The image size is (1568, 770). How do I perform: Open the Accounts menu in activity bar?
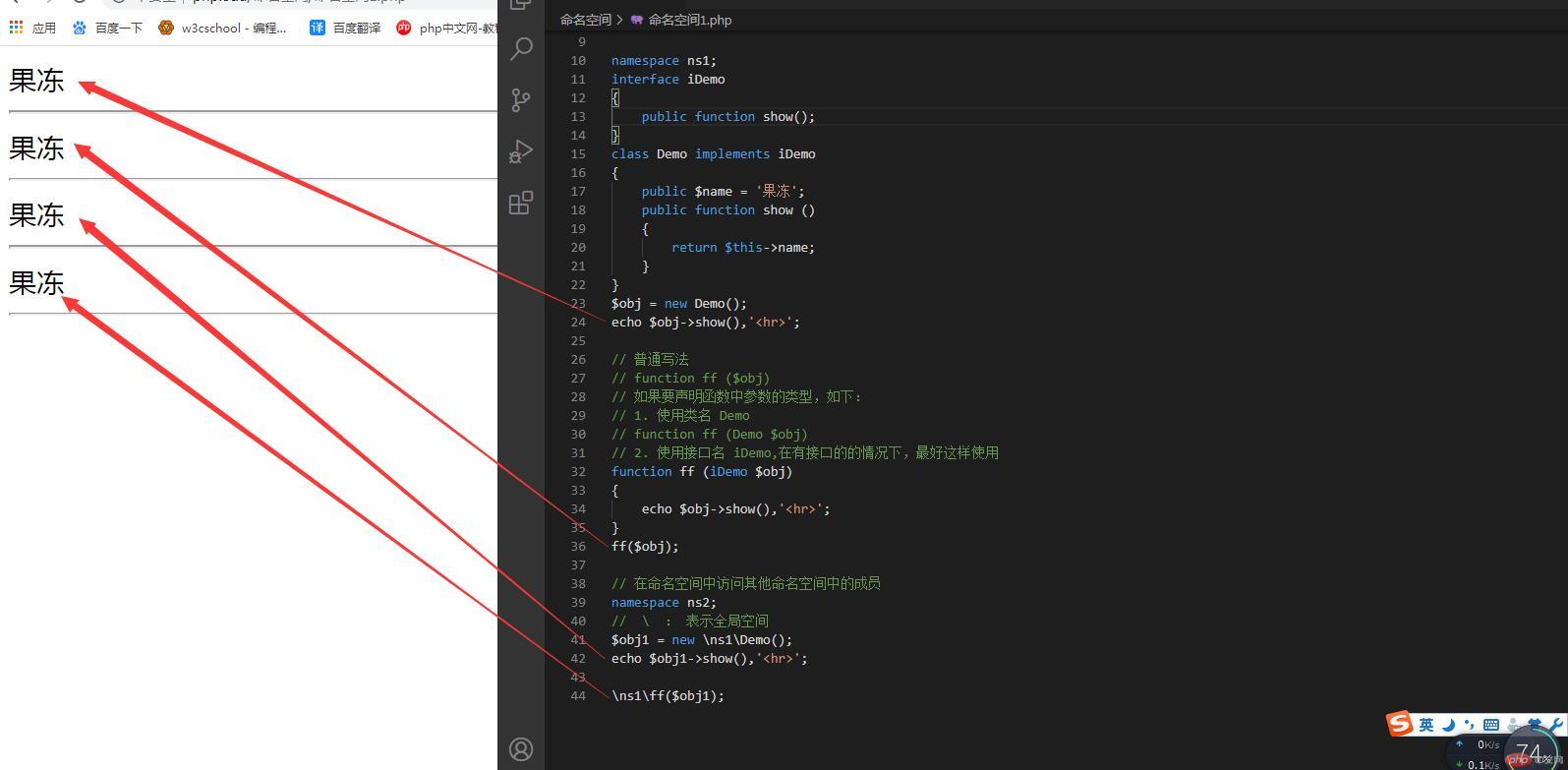[521, 749]
